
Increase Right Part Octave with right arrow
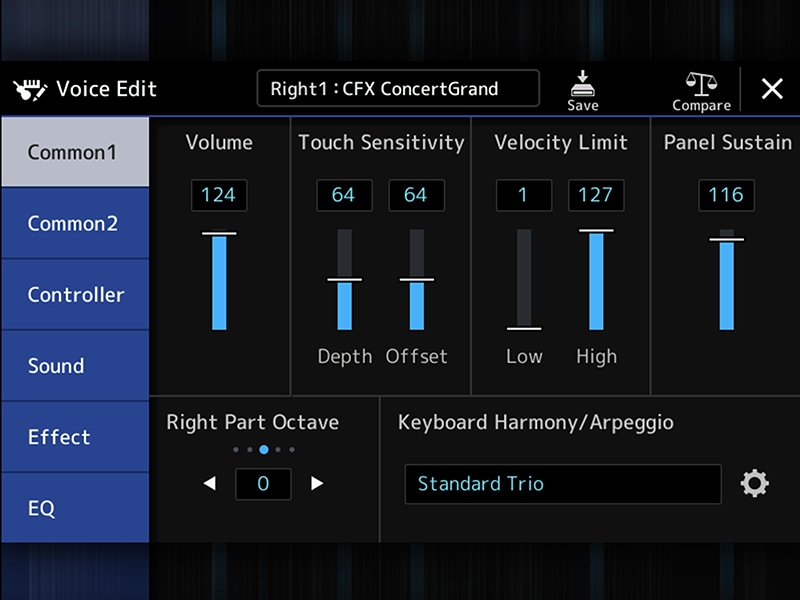click(315, 484)
